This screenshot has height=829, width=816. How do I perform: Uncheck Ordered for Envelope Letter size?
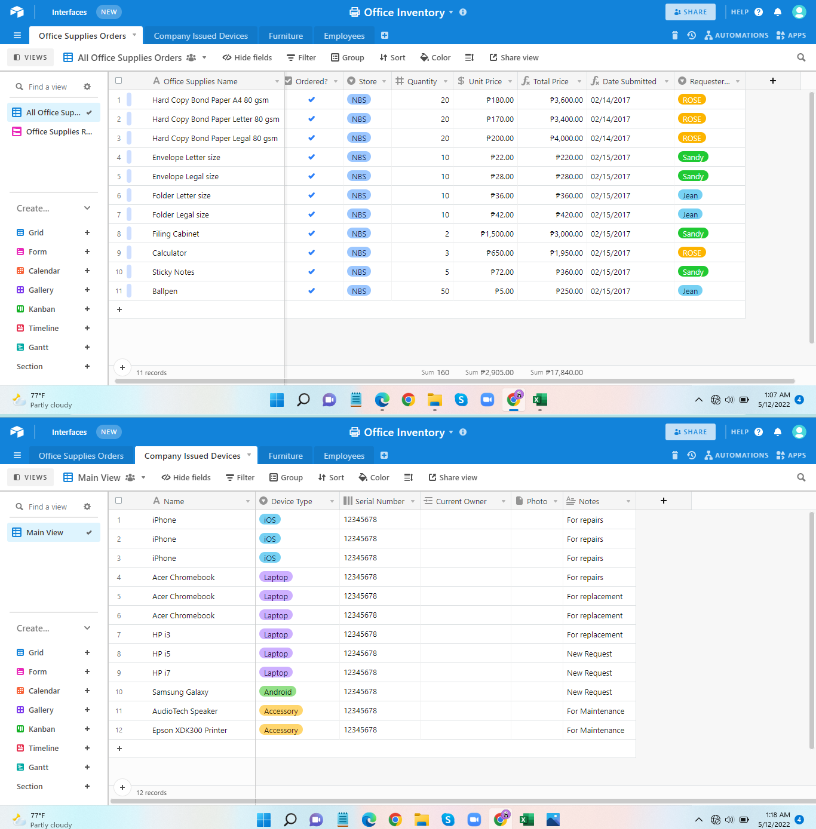[311, 157]
